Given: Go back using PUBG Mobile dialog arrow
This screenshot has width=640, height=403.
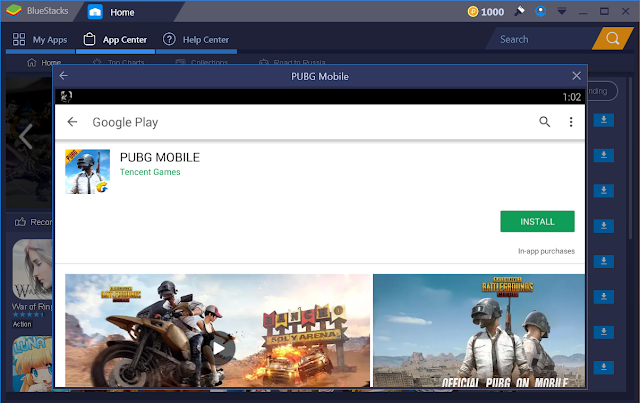Looking at the screenshot, I should [x=63, y=76].
